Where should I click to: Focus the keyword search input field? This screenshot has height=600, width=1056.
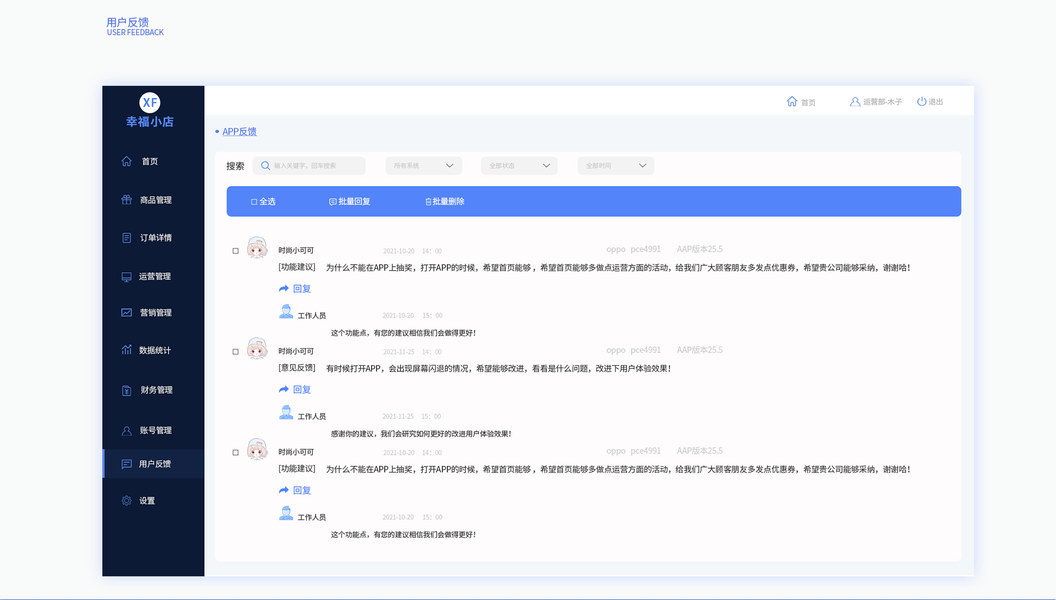pyautogui.click(x=309, y=166)
